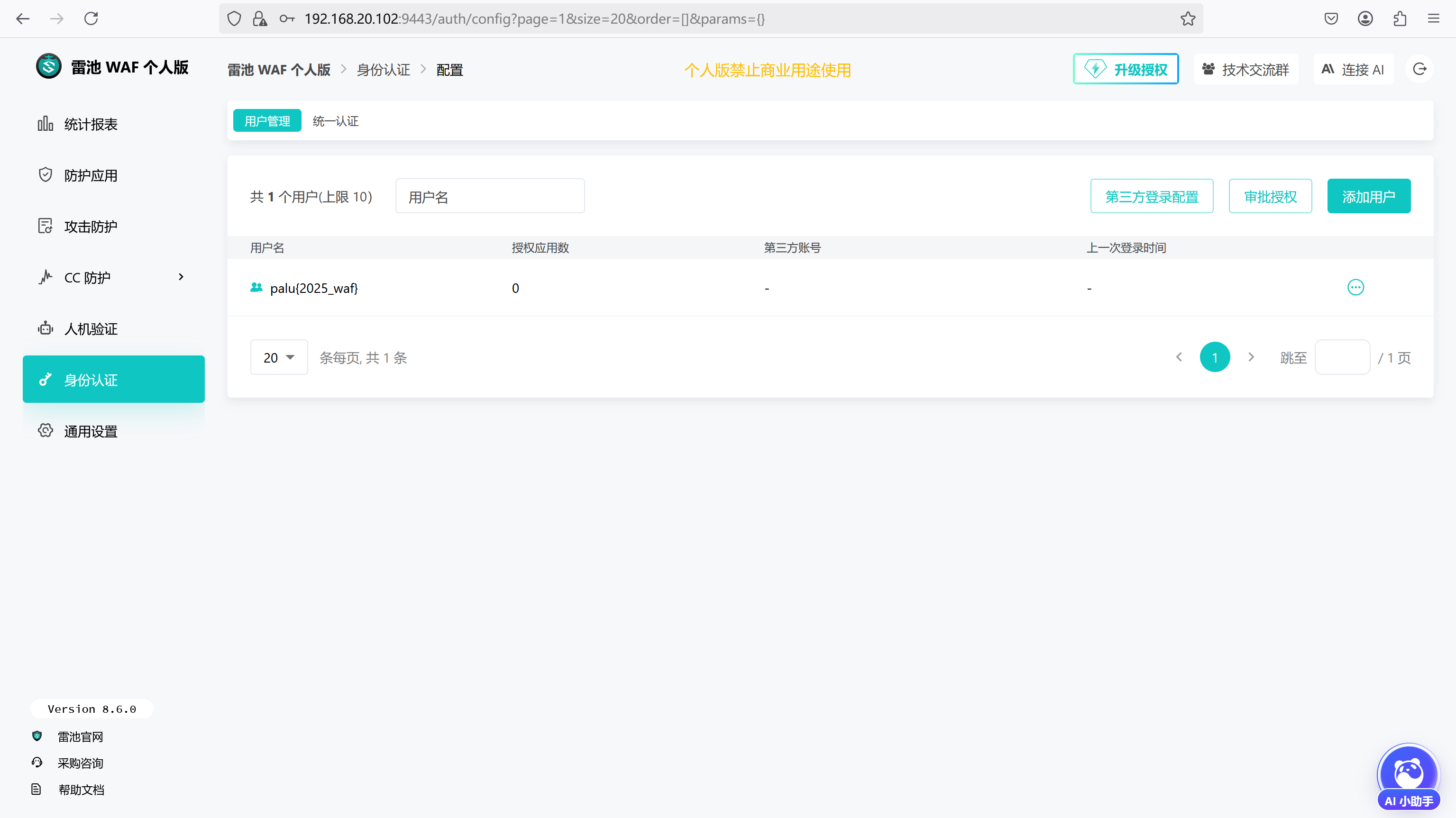Open the browser hamburger menu
Screen dimensions: 1456x818
click(x=1433, y=18)
